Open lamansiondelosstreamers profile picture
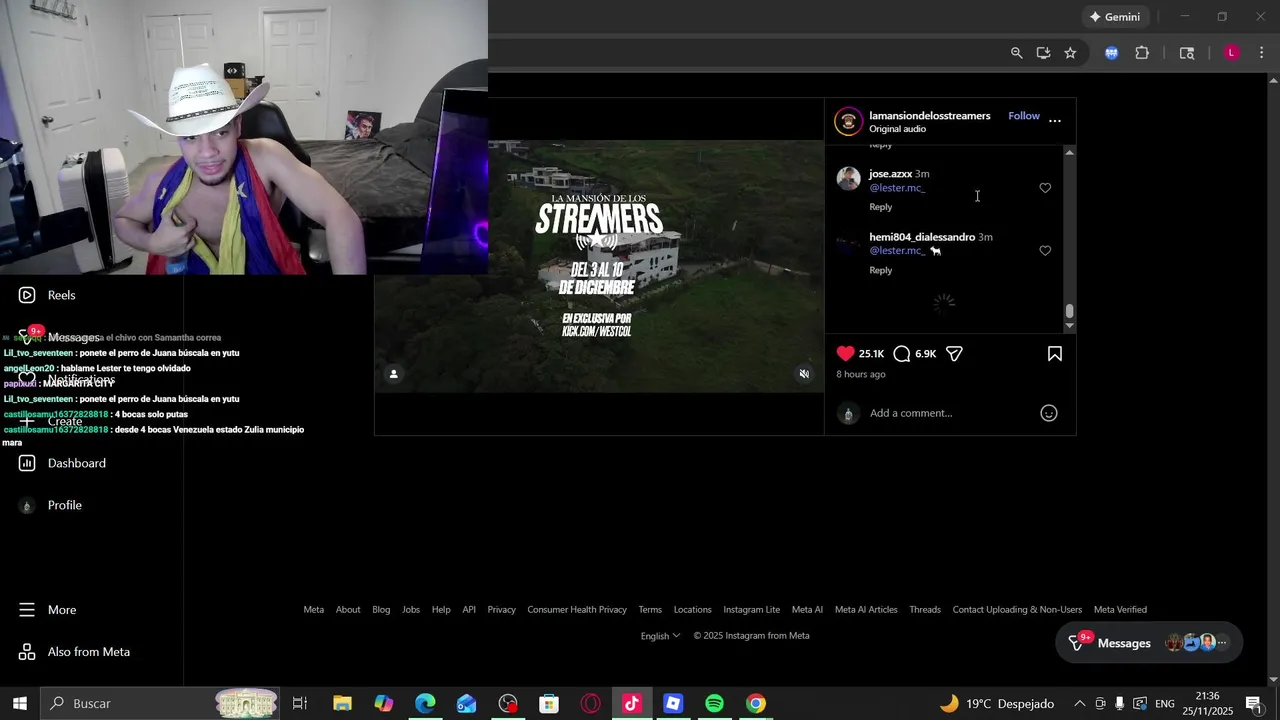 click(849, 121)
